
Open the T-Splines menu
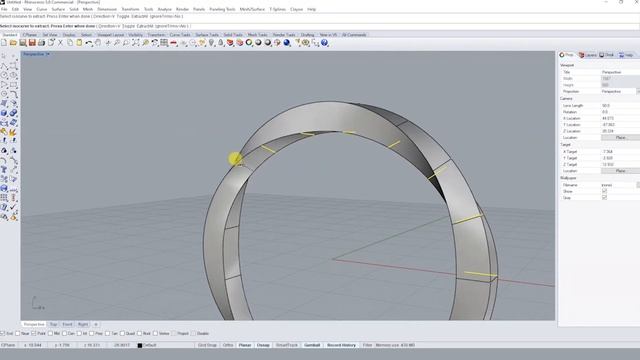277,9
